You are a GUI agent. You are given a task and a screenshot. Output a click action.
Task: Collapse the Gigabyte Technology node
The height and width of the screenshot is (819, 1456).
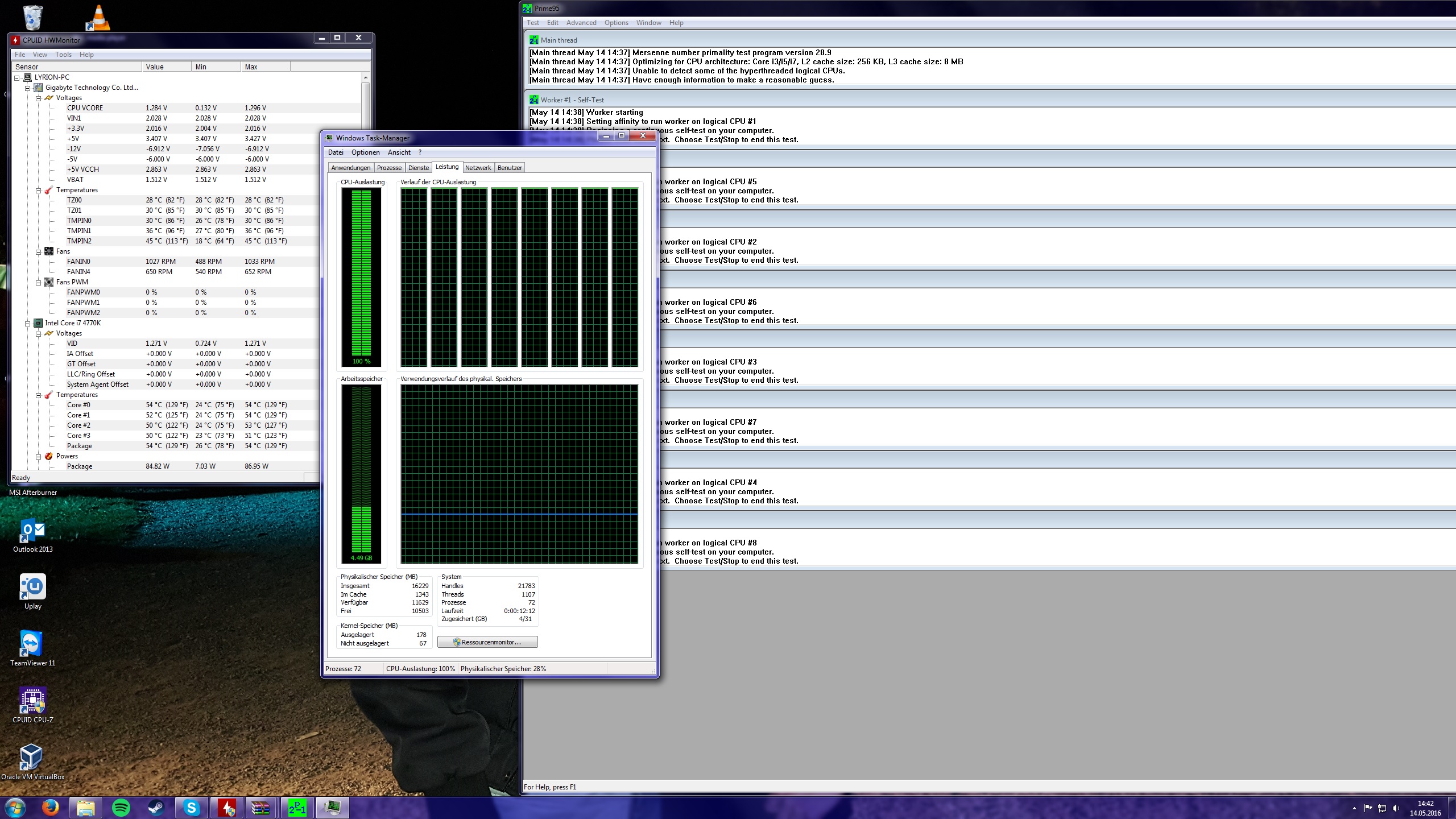[27, 88]
